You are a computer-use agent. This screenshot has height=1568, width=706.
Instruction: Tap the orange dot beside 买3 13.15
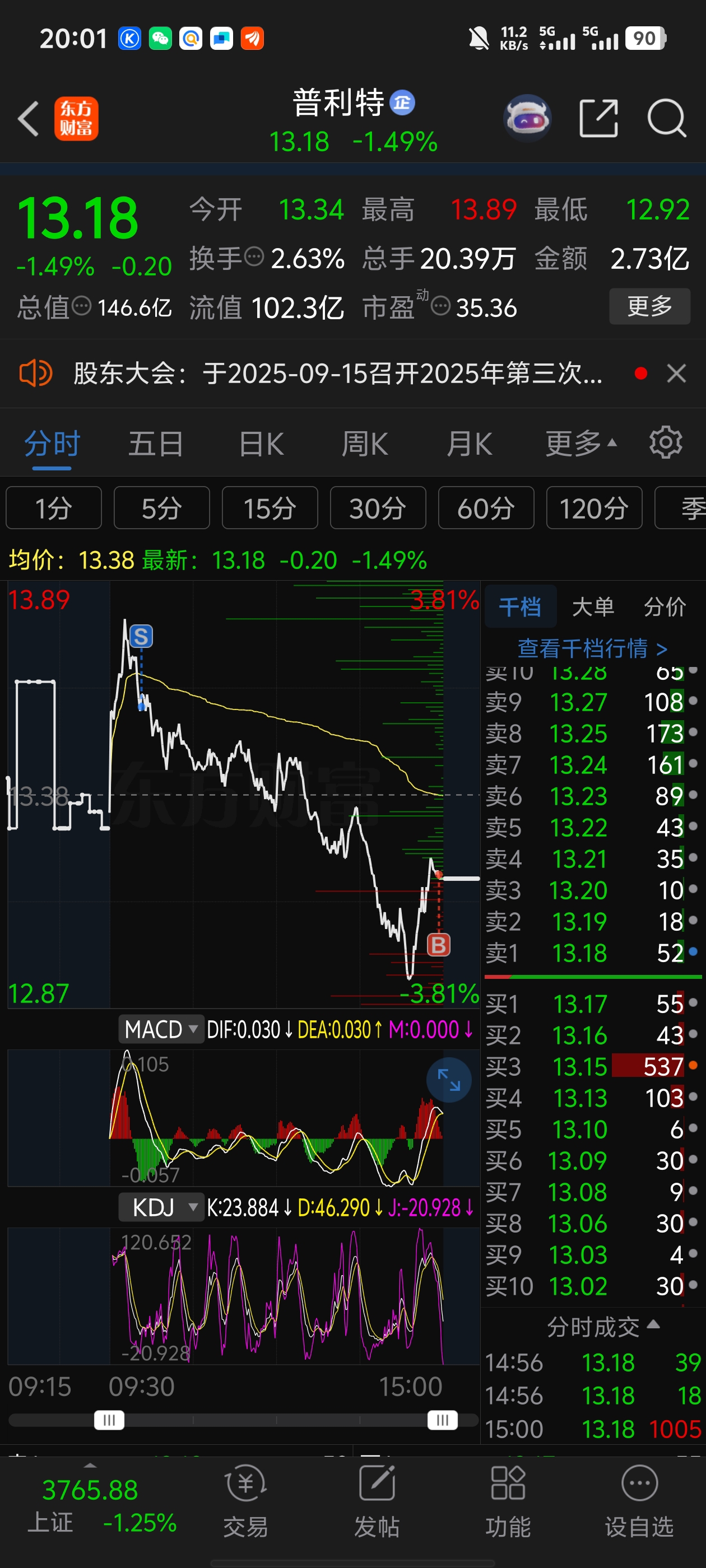coord(693,1065)
